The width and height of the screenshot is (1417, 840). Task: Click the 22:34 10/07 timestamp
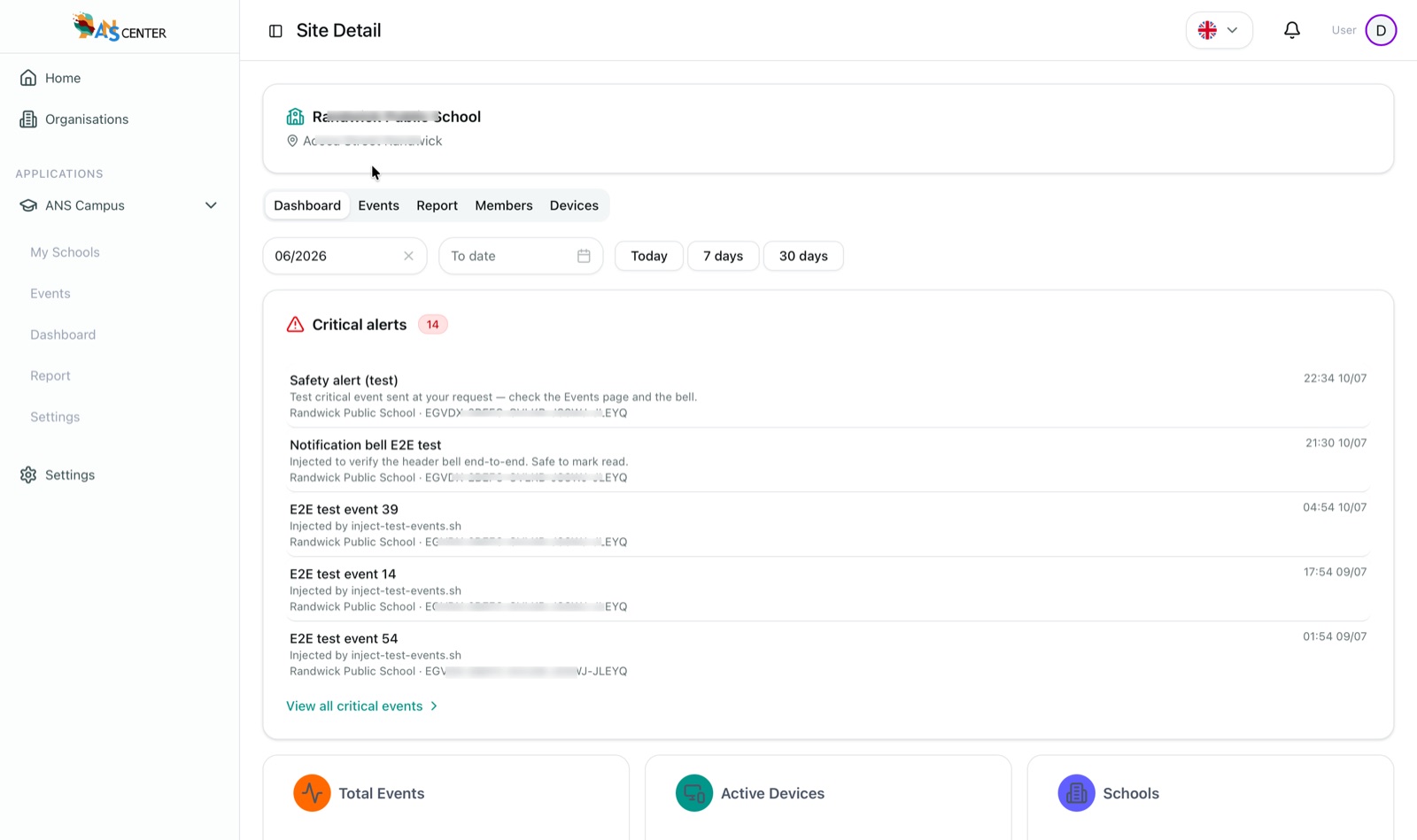(x=1335, y=378)
